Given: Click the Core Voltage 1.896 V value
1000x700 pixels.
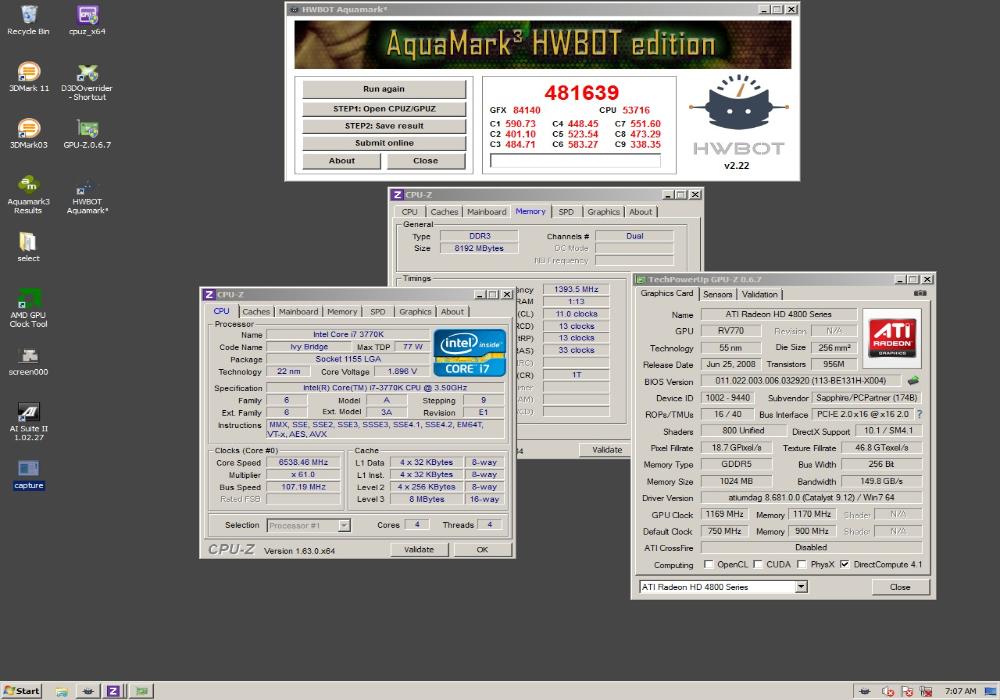Looking at the screenshot, I should (402, 371).
